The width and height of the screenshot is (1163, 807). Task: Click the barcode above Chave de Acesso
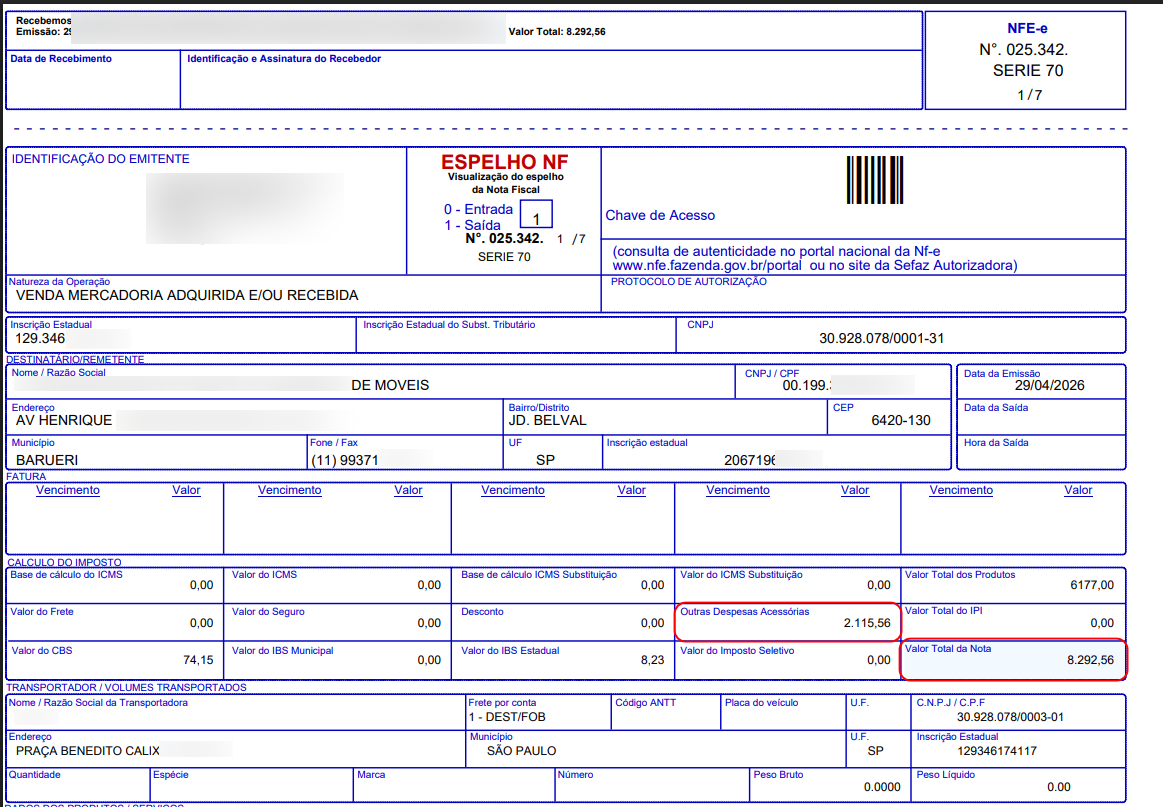tap(874, 180)
